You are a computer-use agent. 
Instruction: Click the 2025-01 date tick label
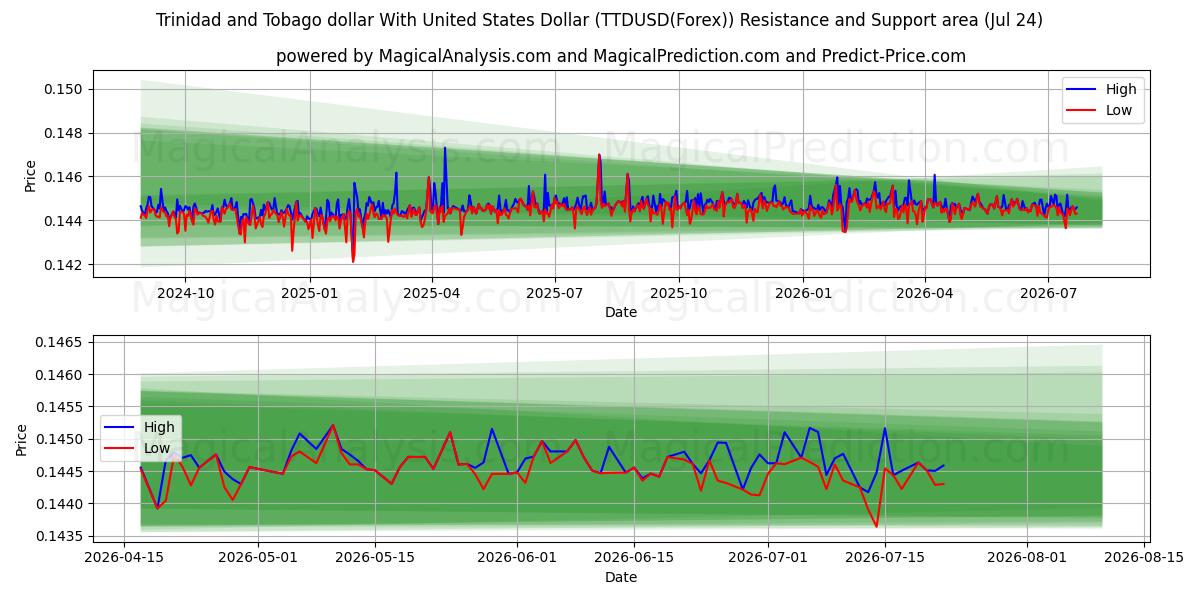point(309,295)
